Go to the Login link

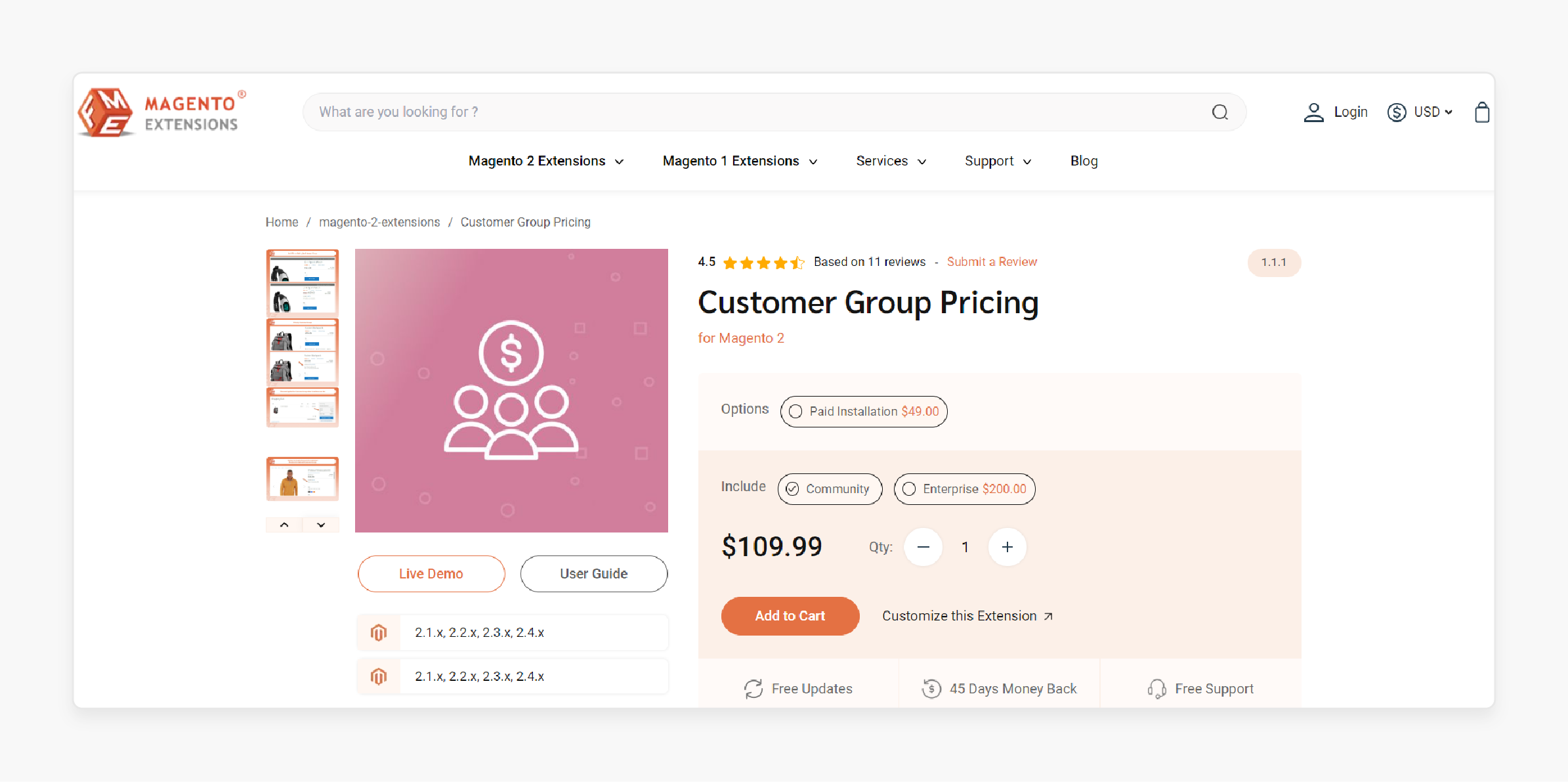coord(1351,112)
